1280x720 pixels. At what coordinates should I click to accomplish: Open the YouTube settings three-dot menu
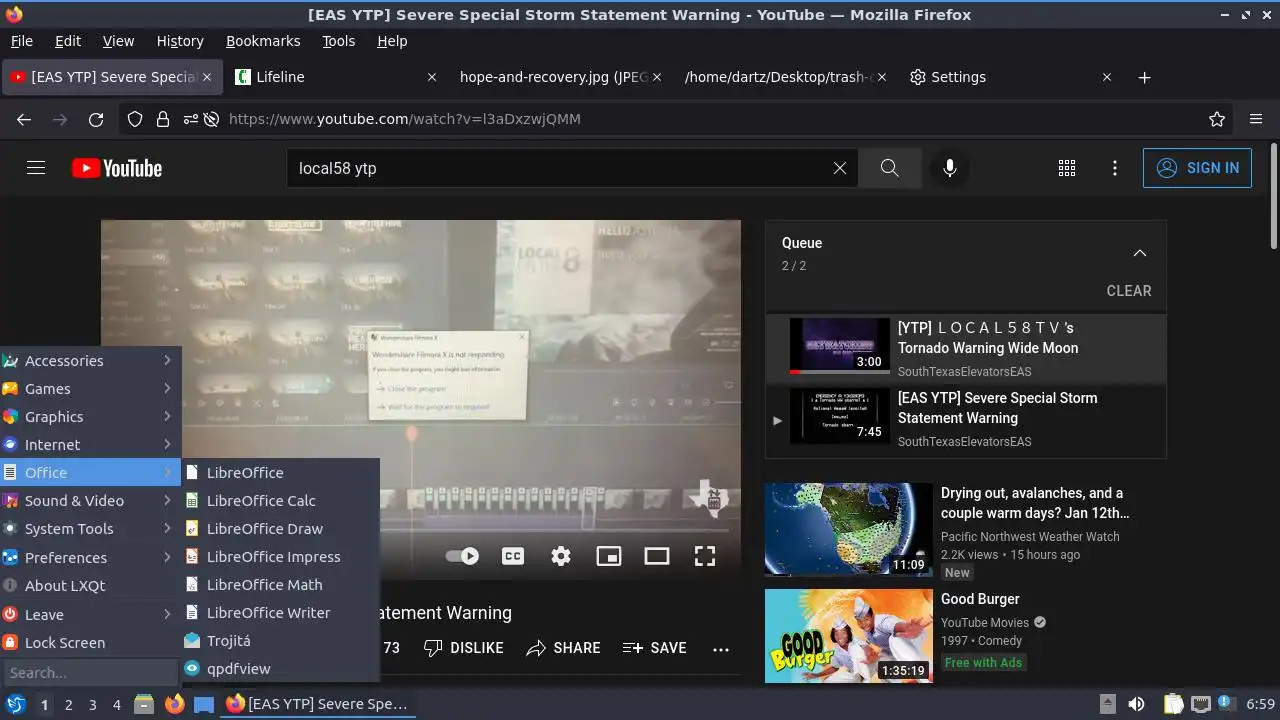(1115, 168)
